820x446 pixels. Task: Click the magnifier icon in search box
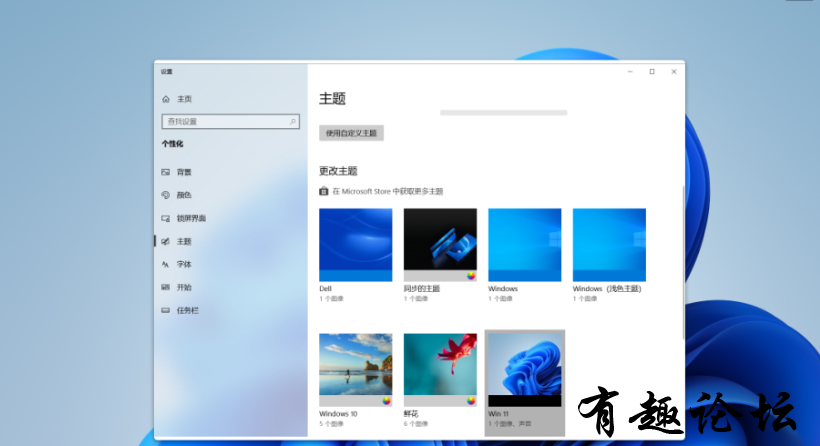293,121
